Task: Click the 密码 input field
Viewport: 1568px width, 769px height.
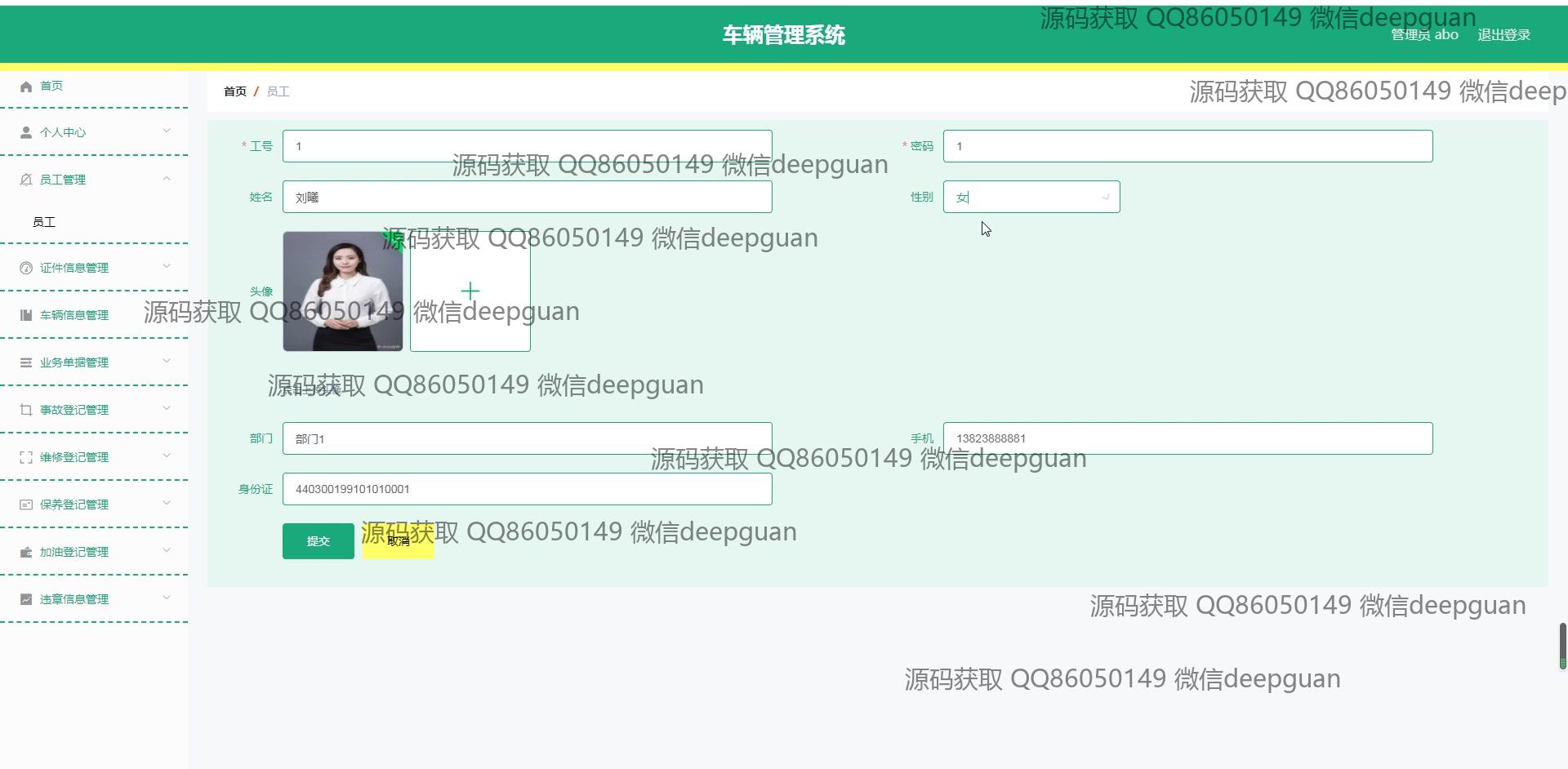Action: click(x=1188, y=146)
